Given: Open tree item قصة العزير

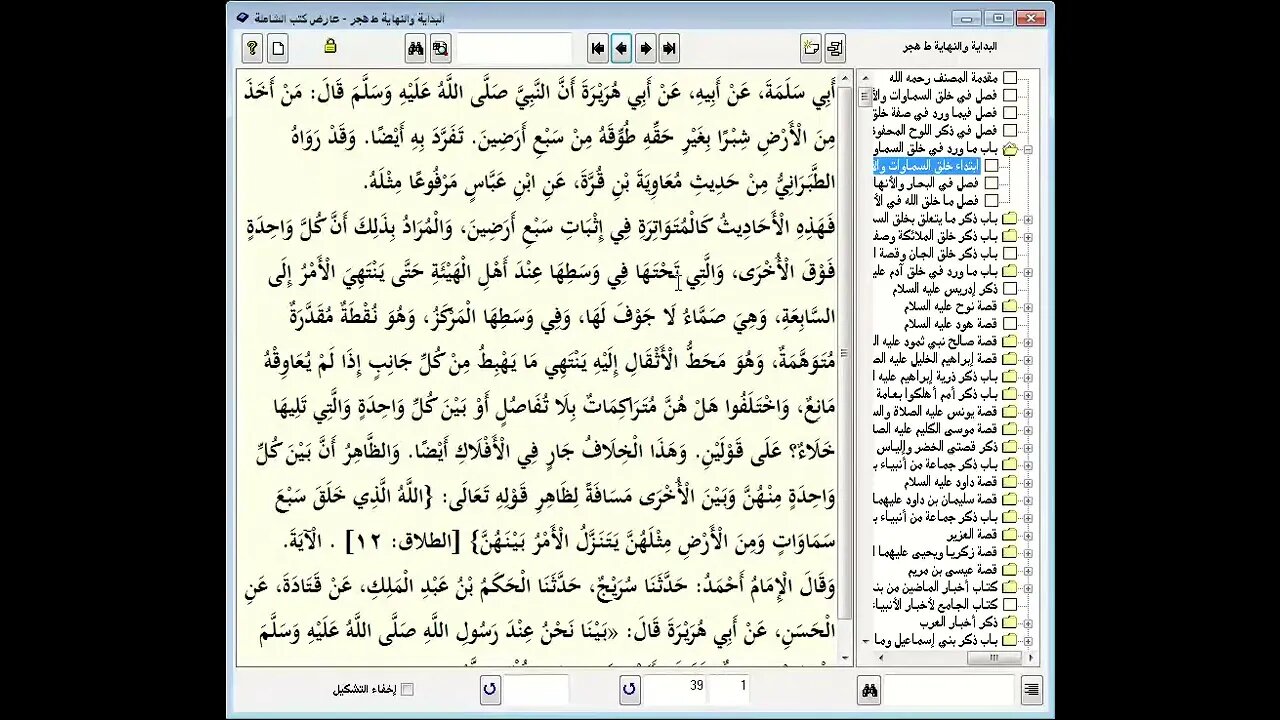Looking at the screenshot, I should click(x=971, y=534).
